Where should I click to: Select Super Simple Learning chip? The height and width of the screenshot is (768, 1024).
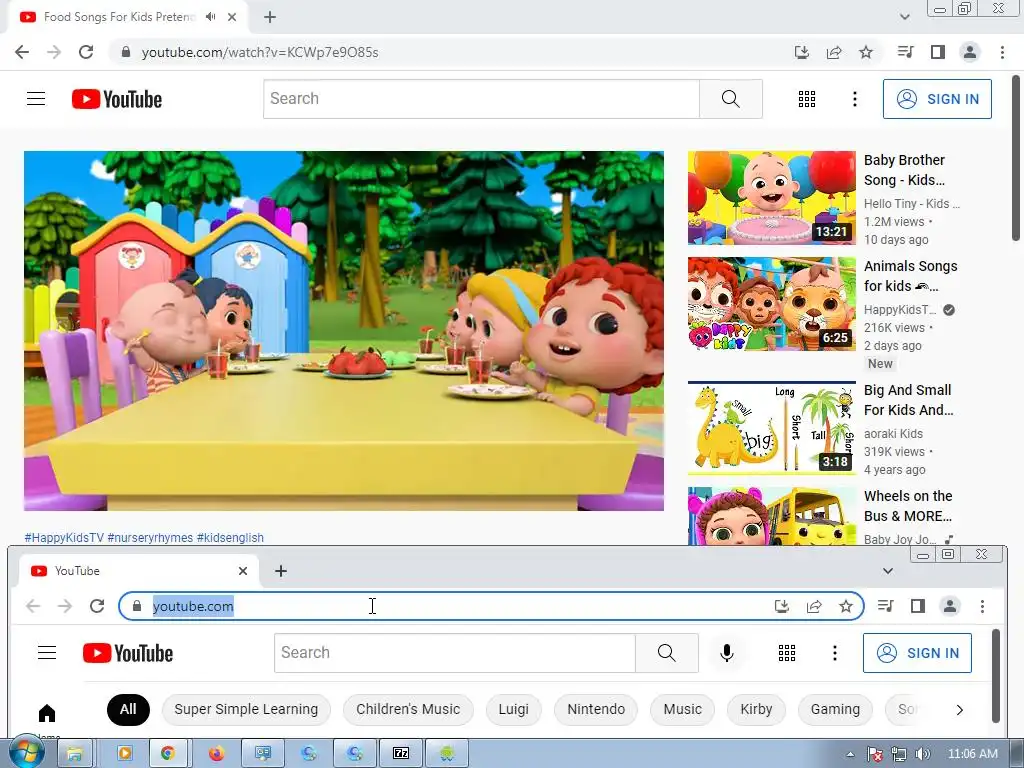tap(246, 709)
